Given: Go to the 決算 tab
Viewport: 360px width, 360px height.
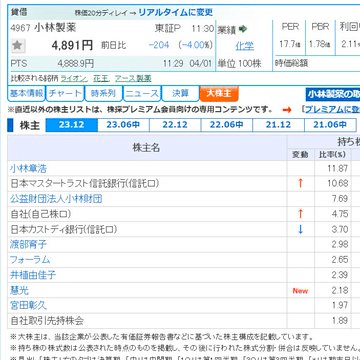Looking at the screenshot, I should [180, 93].
